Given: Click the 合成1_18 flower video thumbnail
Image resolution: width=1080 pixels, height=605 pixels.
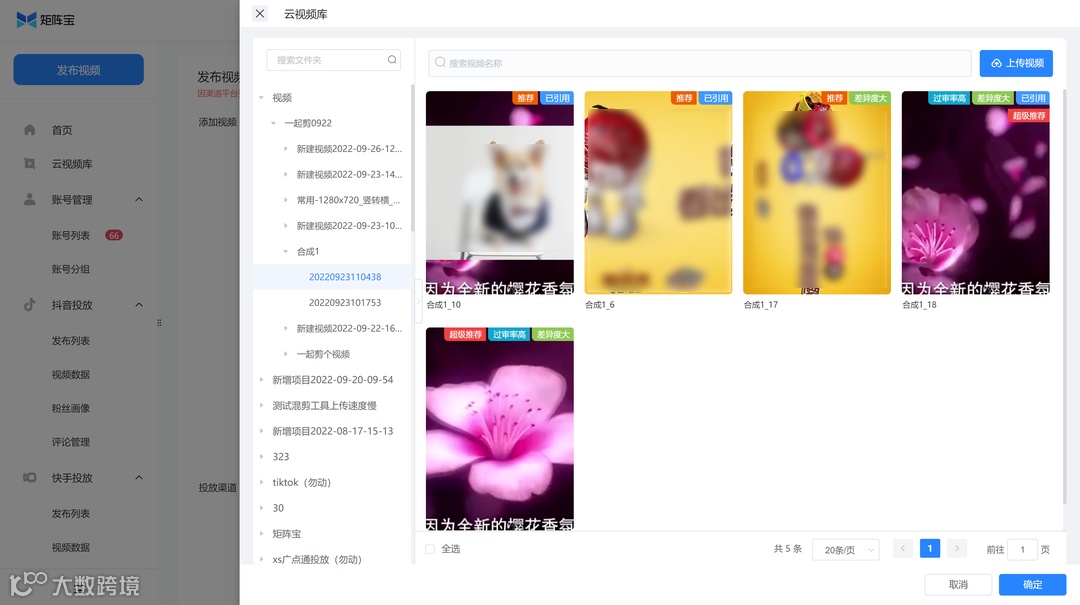Looking at the screenshot, I should (x=975, y=190).
